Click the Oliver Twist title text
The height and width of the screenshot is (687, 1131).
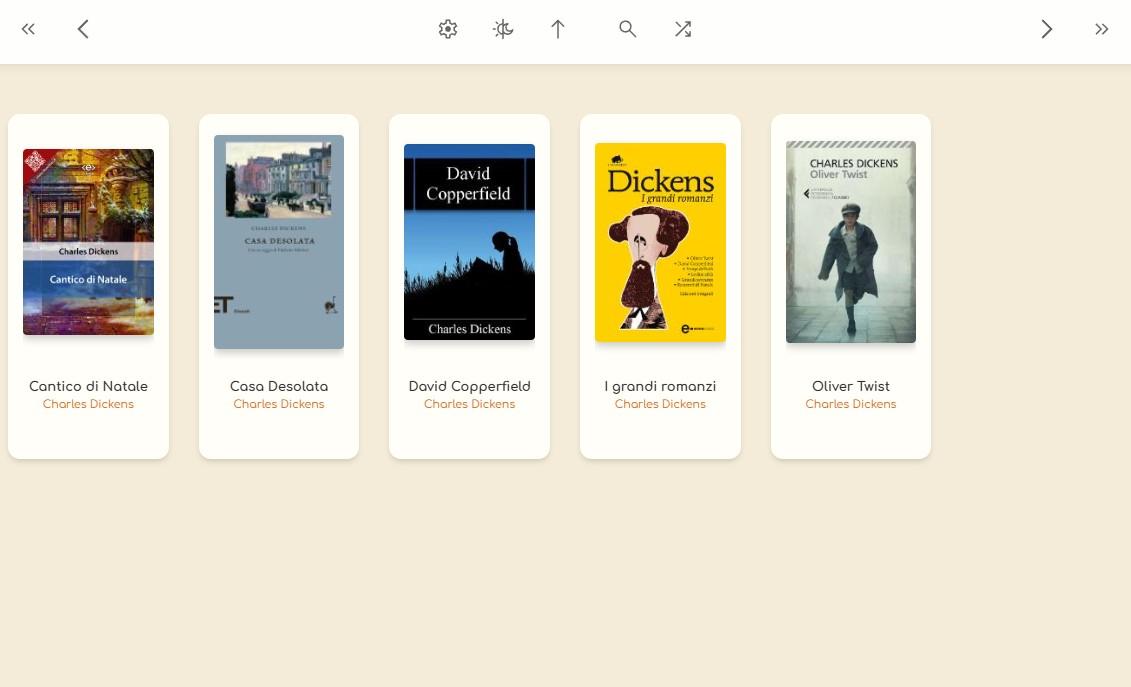[x=851, y=386]
